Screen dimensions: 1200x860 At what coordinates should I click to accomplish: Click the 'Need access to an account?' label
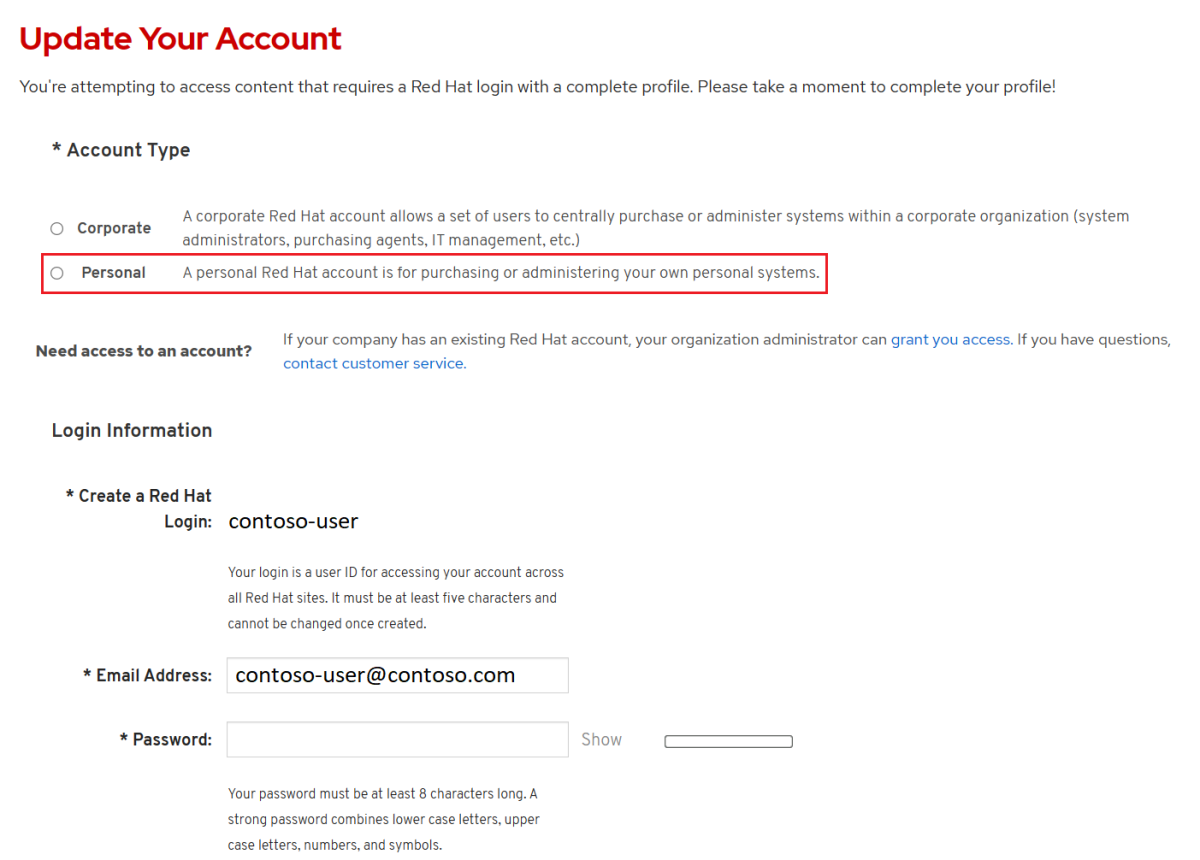(x=144, y=352)
